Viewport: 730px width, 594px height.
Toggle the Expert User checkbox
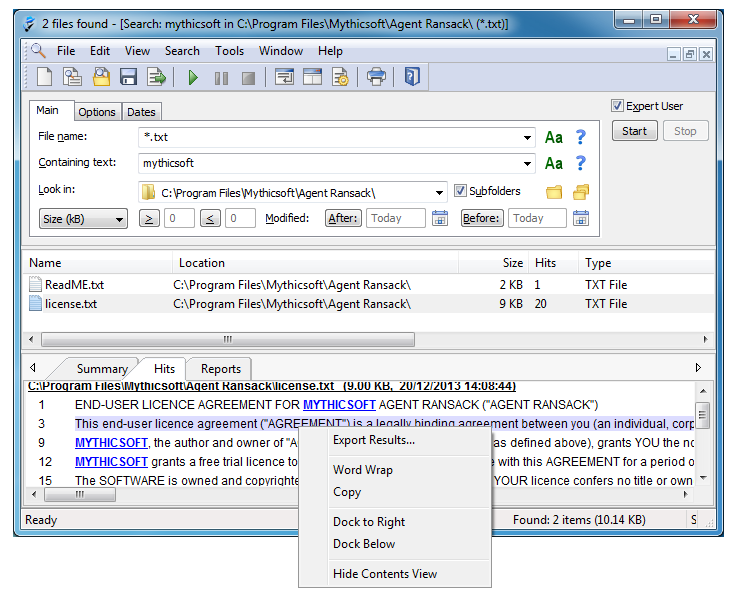[617, 106]
